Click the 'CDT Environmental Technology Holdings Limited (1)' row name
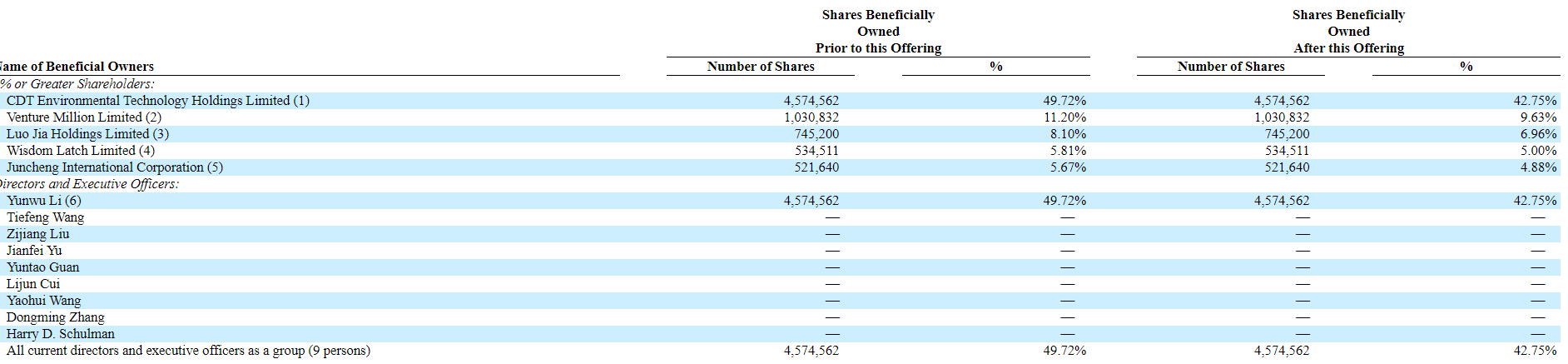The width and height of the screenshot is (1568, 364). [x=158, y=101]
